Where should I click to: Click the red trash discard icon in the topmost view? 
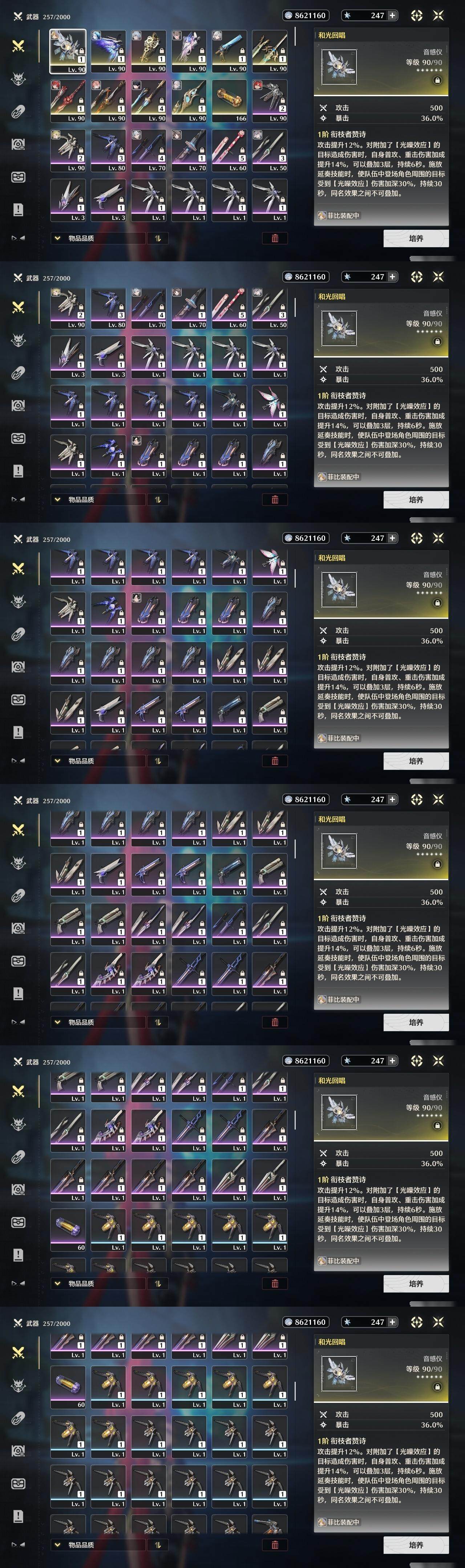[275, 238]
